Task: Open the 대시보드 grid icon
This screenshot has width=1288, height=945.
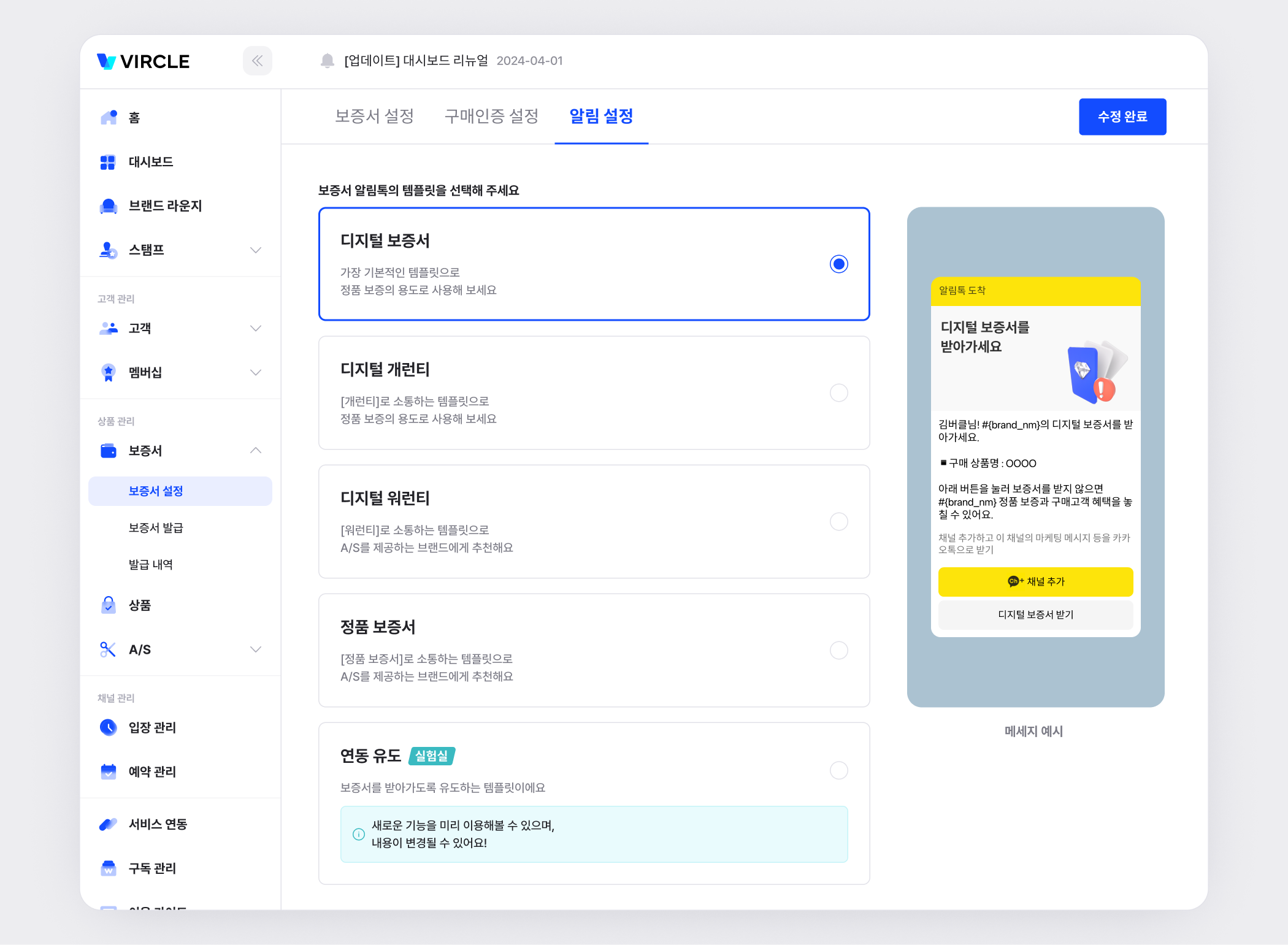Action: [x=108, y=162]
